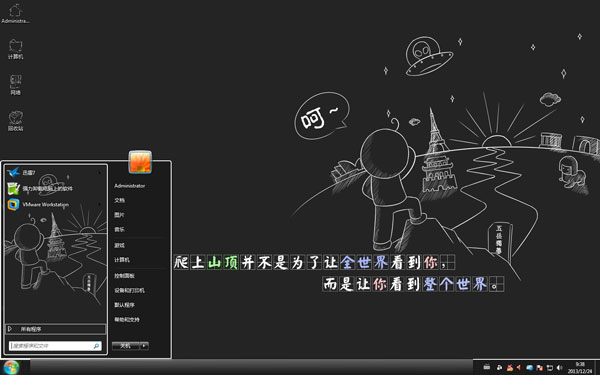This screenshot has width=600, height=375.
Task: Click the white tray icon beside the keyboard icon
Action: coord(500,367)
